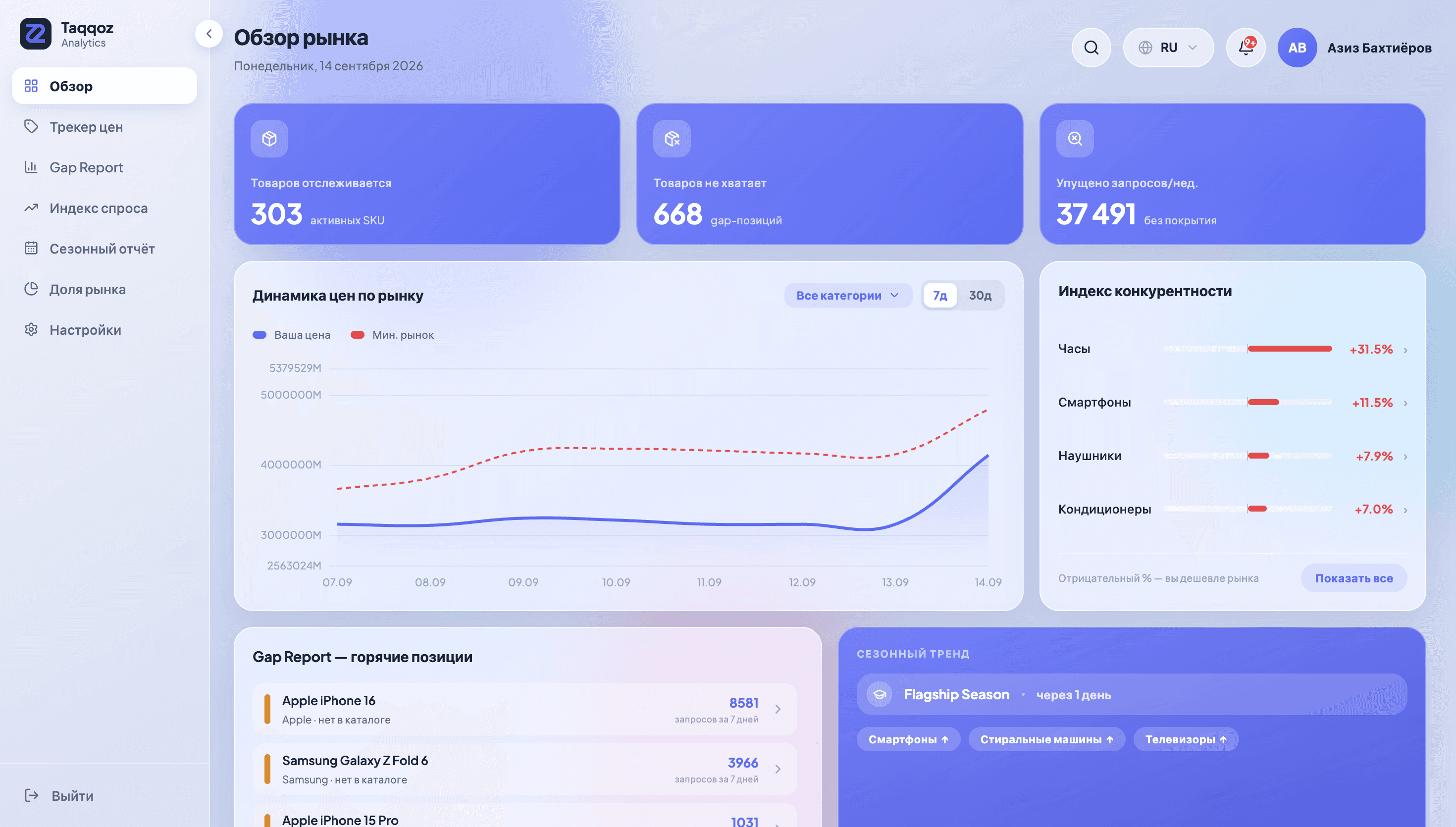Viewport: 1456px width, 827px height.
Task: Click the user name Азиз Бахтиёров
Action: click(1379, 48)
